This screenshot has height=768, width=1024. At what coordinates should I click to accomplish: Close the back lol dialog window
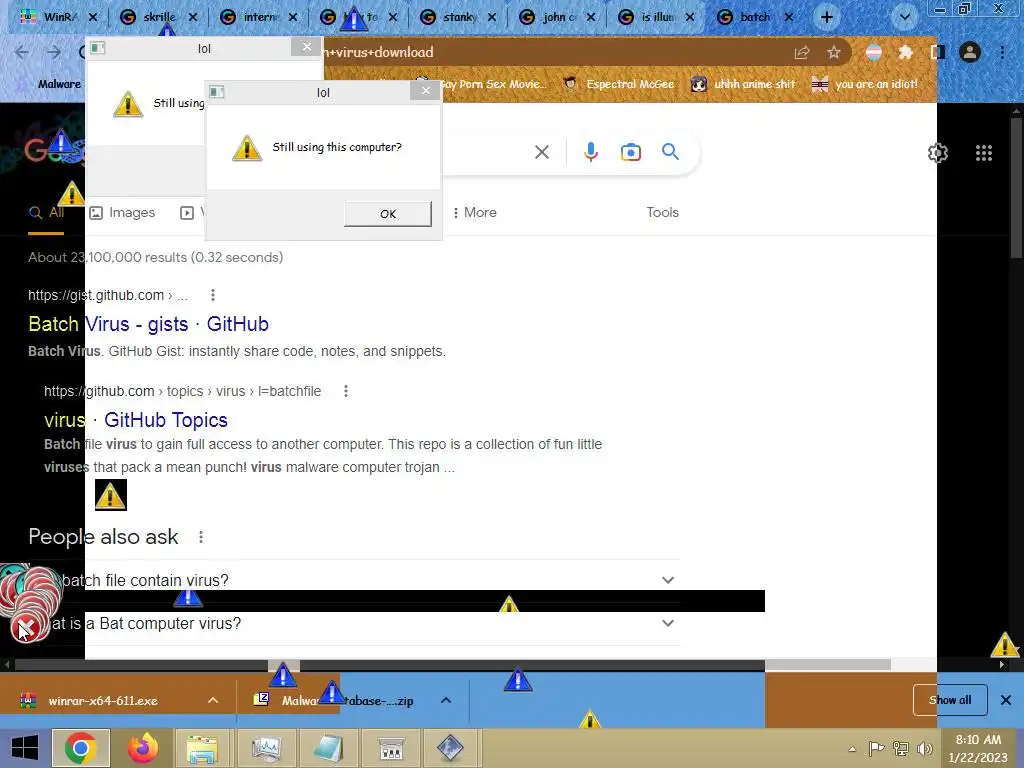coord(306,47)
